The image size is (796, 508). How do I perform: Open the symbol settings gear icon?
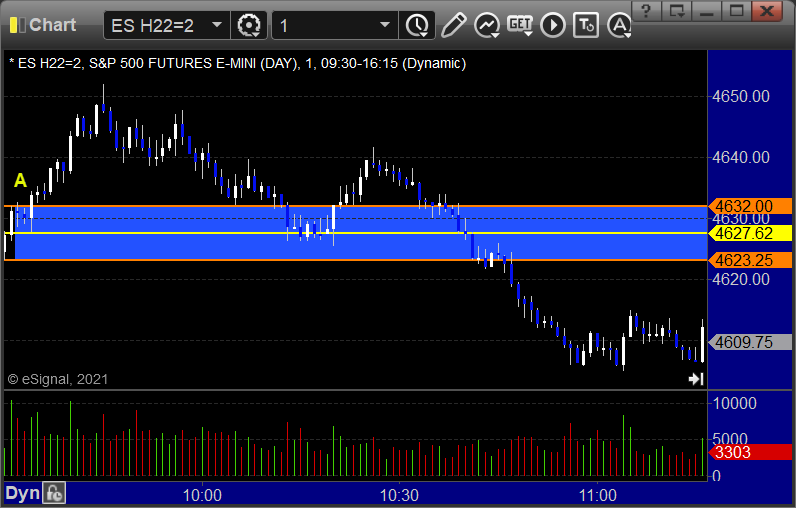[x=249, y=25]
